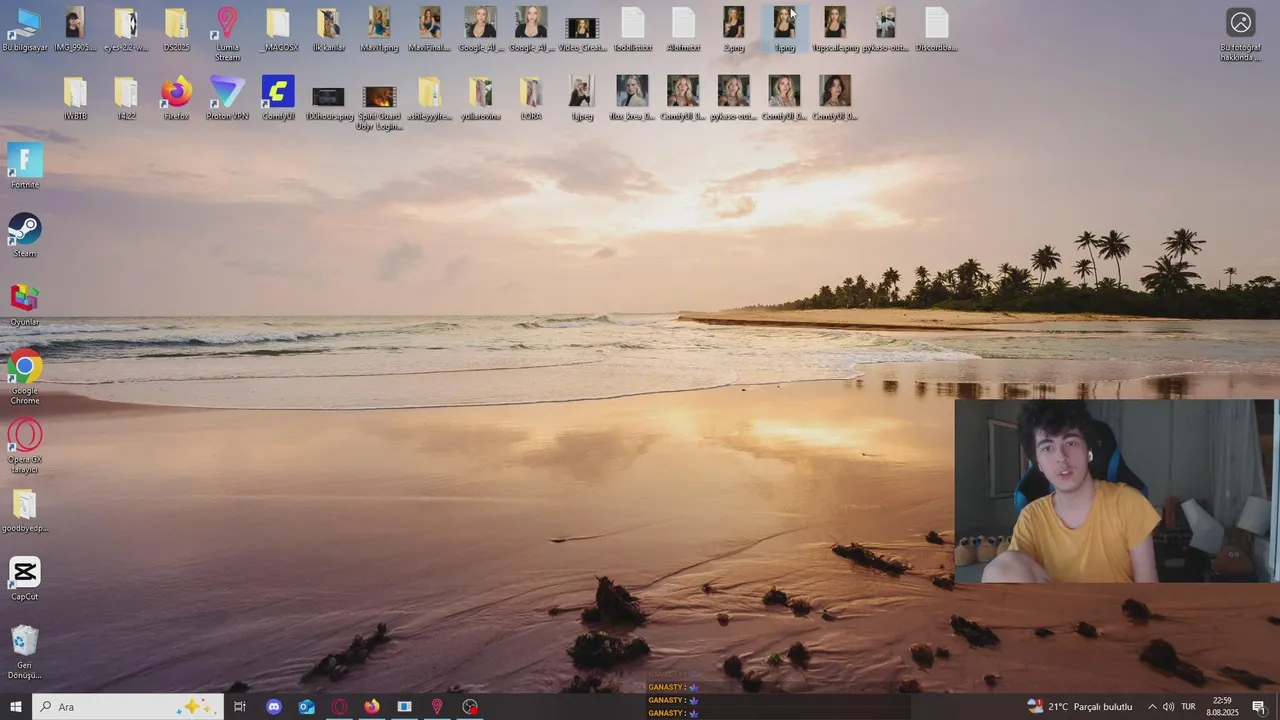Open Opera GX from the taskbar

(x=340, y=707)
